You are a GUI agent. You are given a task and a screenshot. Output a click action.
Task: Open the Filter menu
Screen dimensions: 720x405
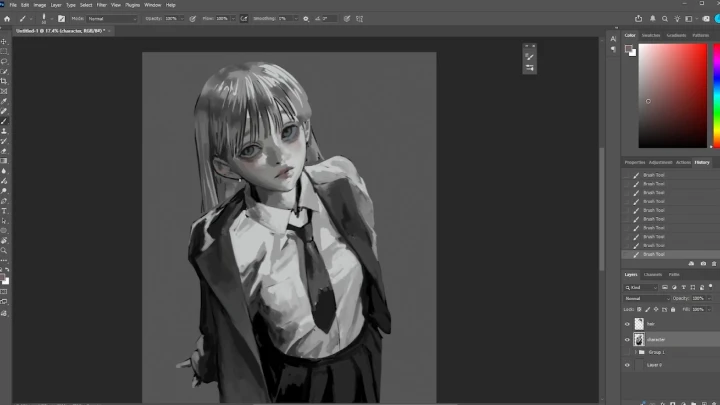[101, 5]
